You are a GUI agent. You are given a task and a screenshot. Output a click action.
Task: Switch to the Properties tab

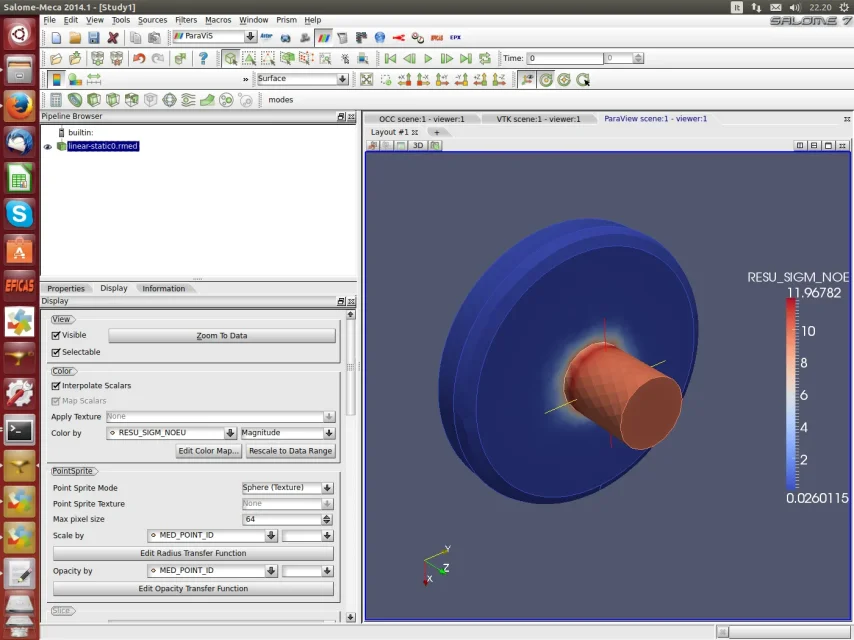pos(66,289)
